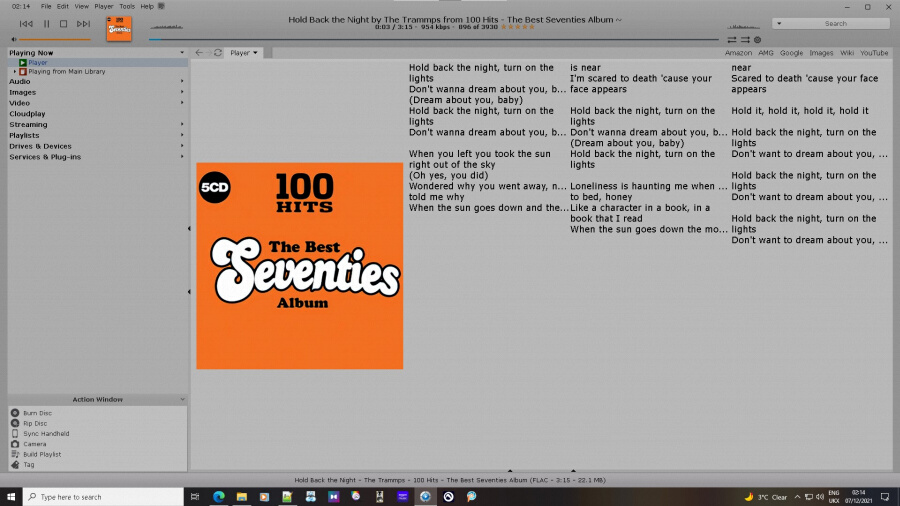Click the tray volume icon
The height and width of the screenshot is (506, 900).
click(820, 497)
